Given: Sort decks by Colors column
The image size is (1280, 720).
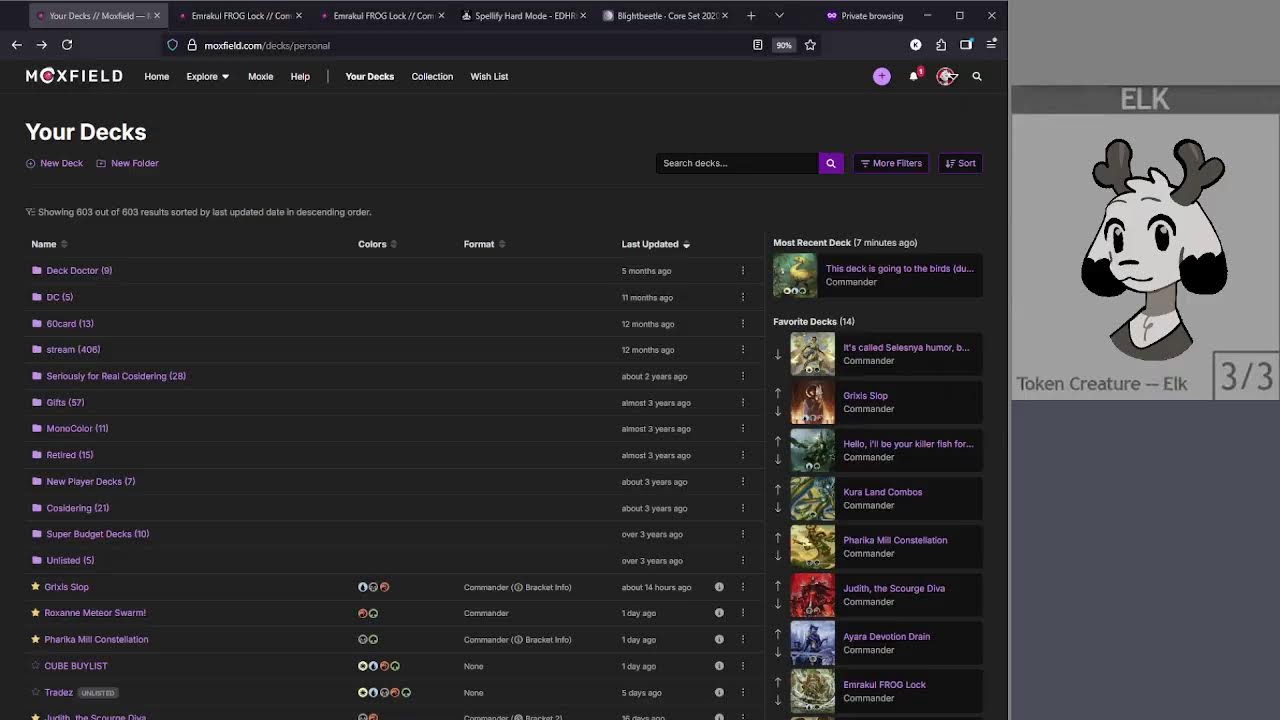Looking at the screenshot, I should point(377,244).
